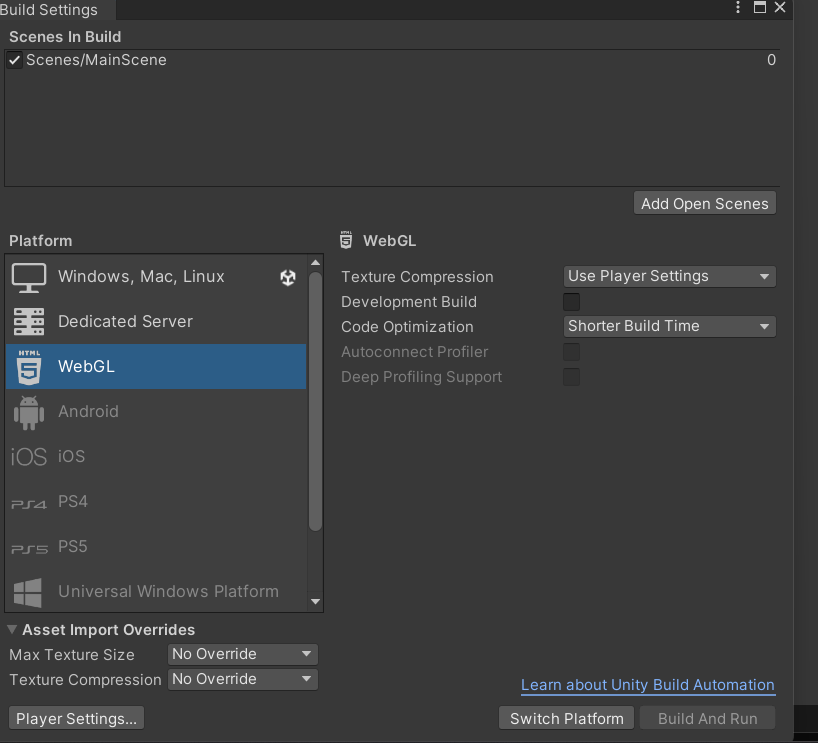Screen dimensions: 818x743
Task: Click the PS4 platform icon
Action: click(x=29, y=503)
